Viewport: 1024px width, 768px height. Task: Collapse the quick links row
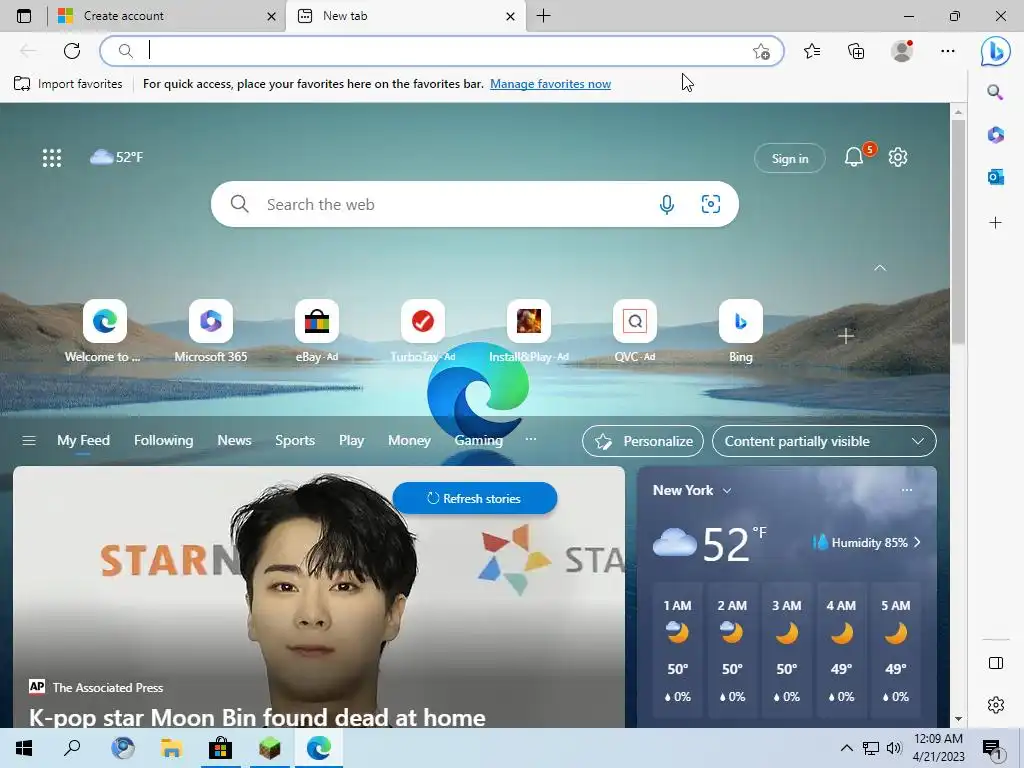[880, 268]
